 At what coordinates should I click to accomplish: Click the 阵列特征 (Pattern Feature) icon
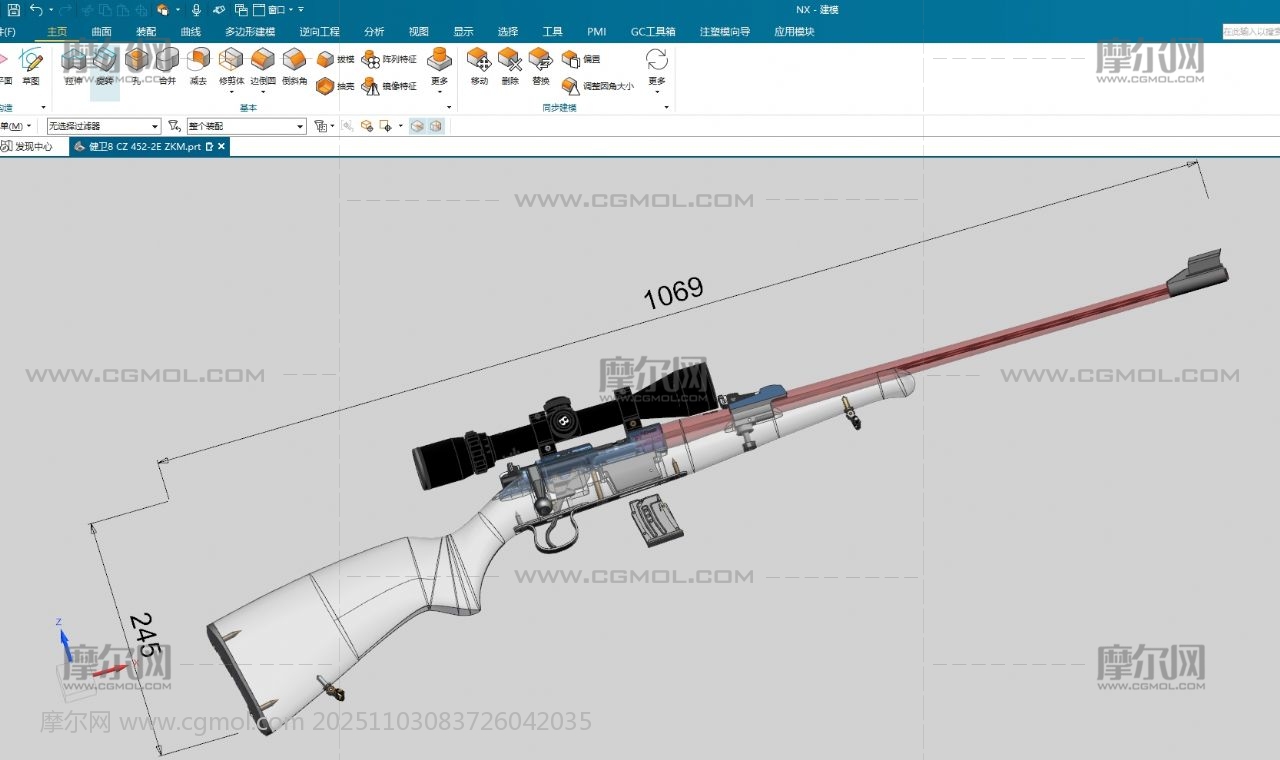(x=372, y=59)
